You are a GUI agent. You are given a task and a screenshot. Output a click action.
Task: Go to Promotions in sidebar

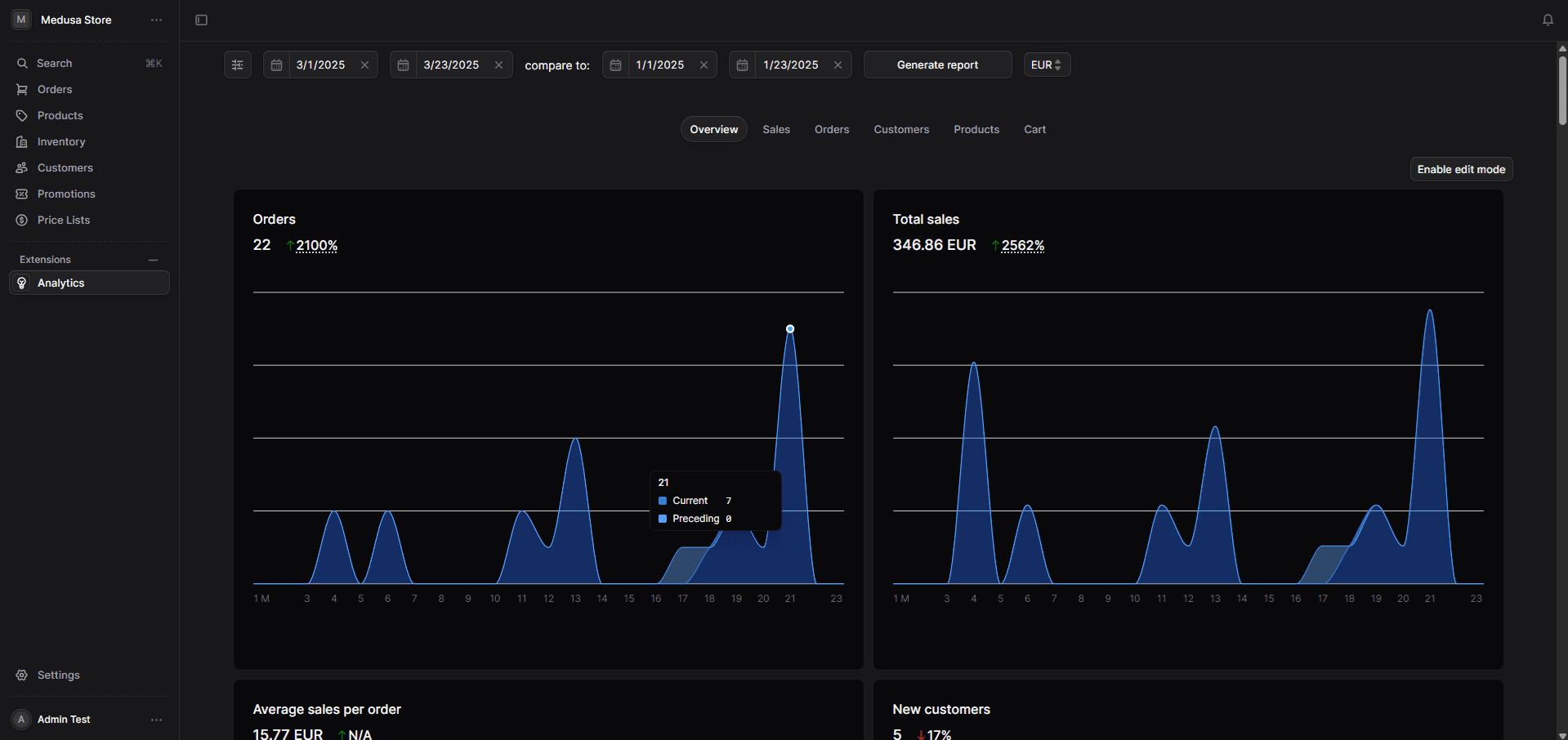coord(66,194)
